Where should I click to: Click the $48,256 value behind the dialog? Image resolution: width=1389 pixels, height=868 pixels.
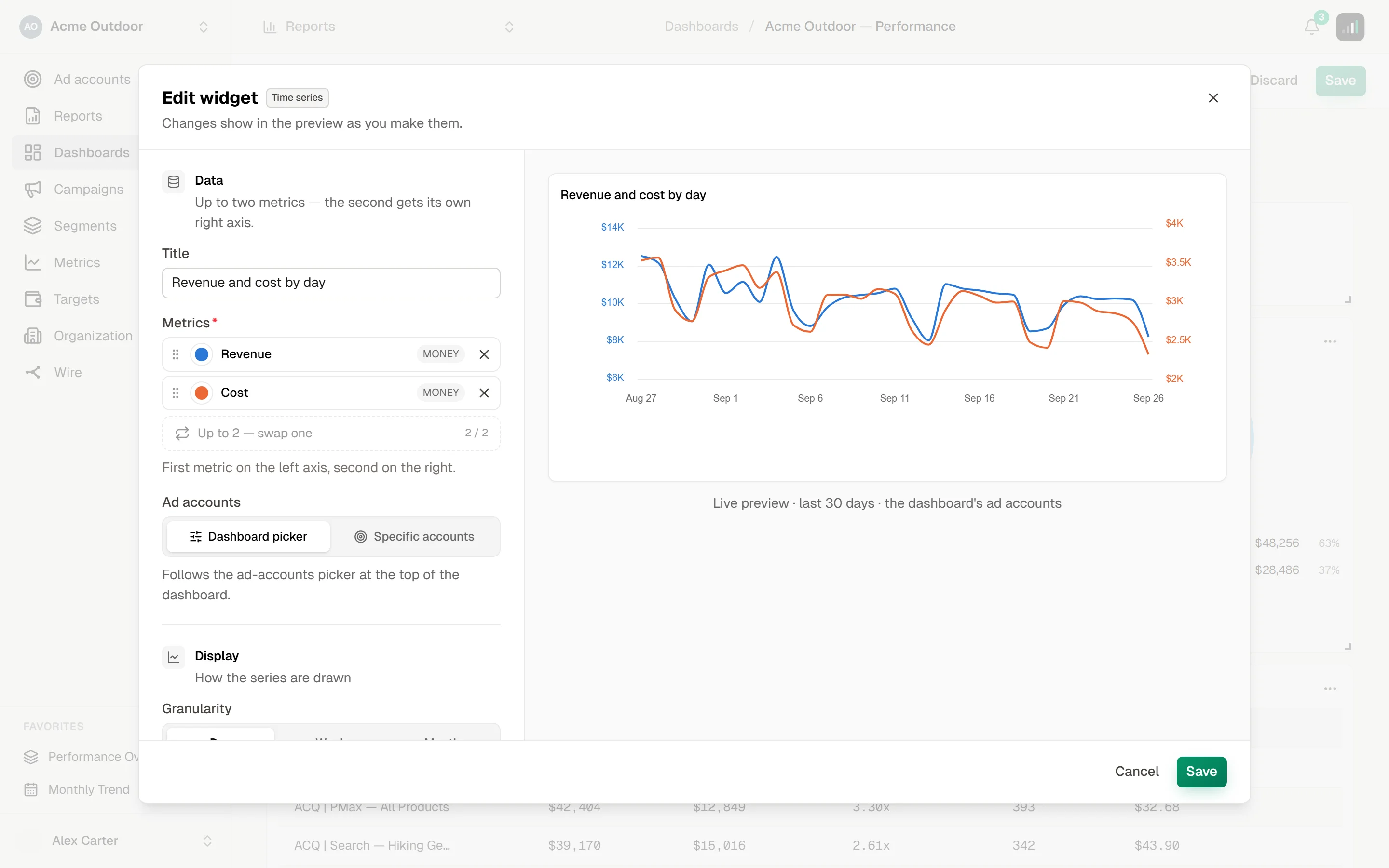click(x=1277, y=543)
